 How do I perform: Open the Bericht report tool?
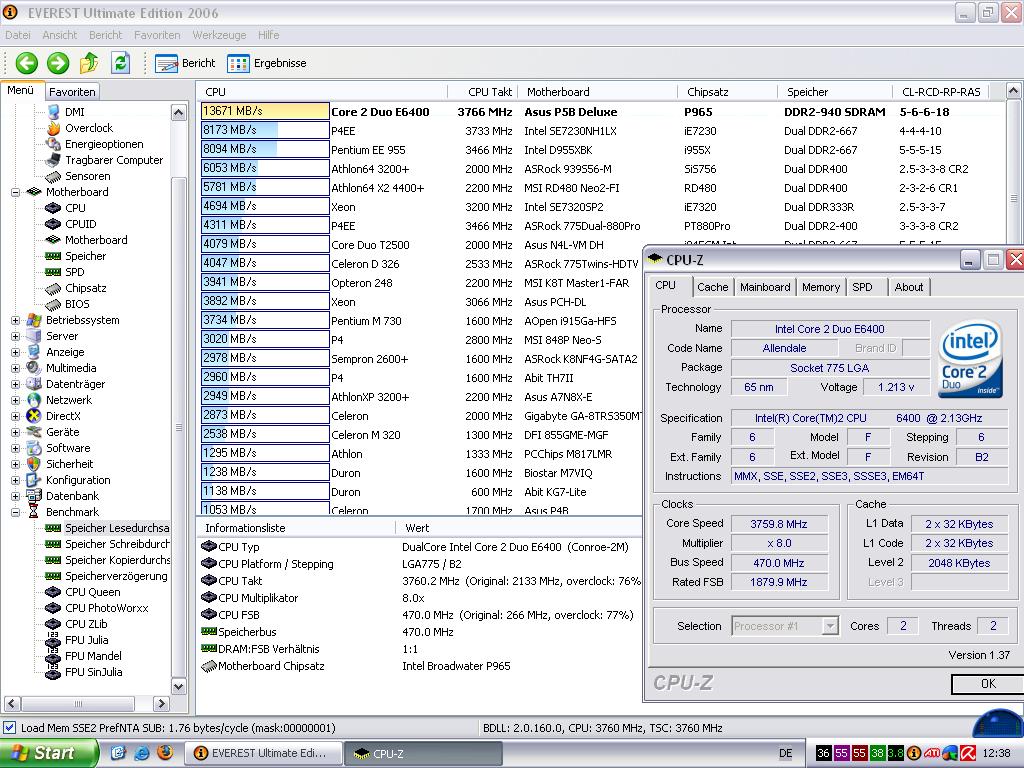tap(186, 63)
